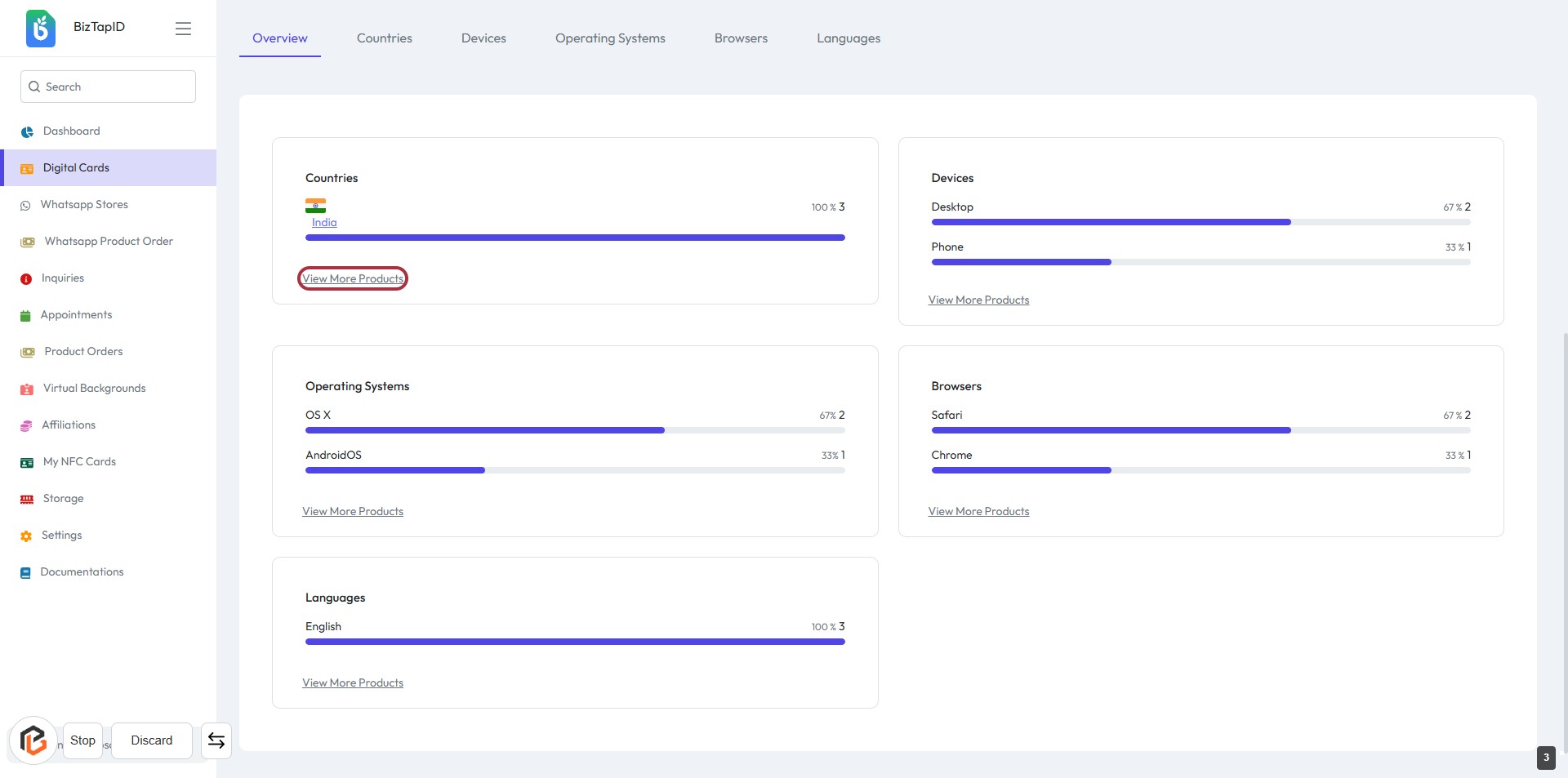This screenshot has height=778, width=1568.
Task: Open Appointments in the sidebar
Action: tap(76, 315)
